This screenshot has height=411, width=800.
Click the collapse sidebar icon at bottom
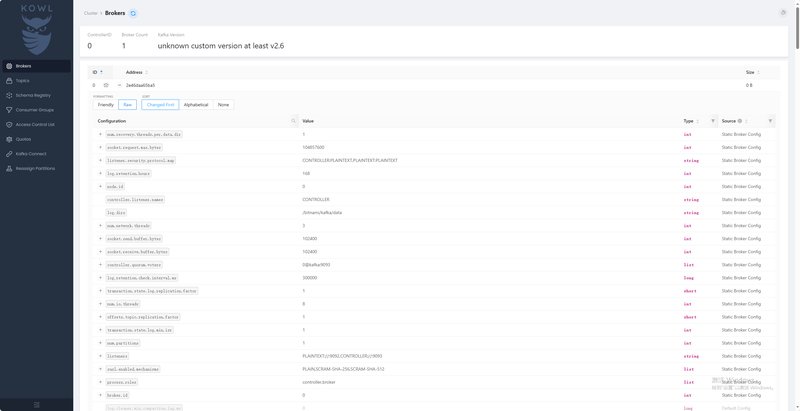pos(36,403)
